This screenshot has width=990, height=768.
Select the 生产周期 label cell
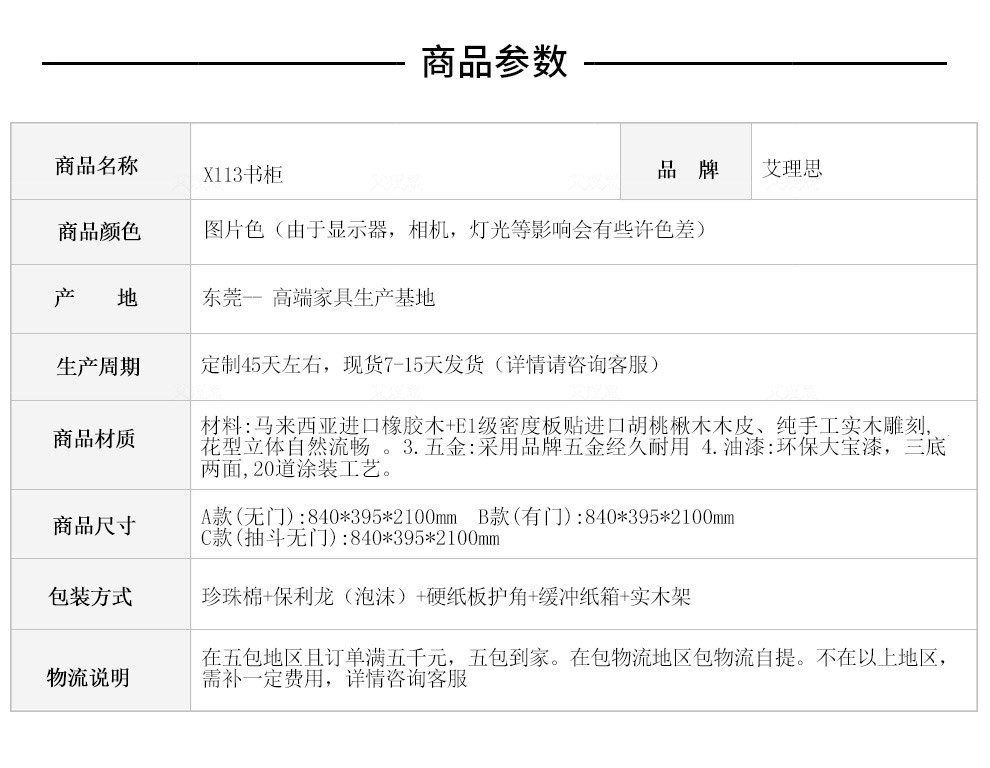(101, 367)
